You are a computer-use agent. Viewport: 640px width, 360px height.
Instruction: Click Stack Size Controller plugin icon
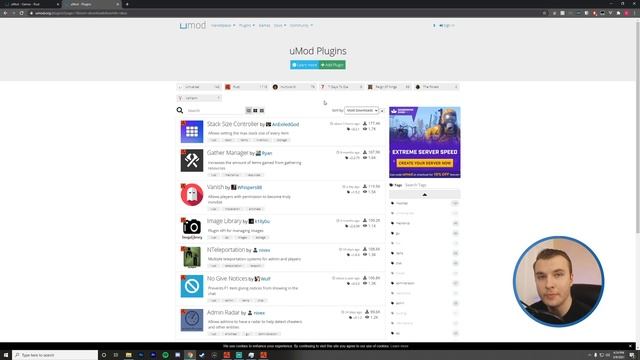point(192,131)
